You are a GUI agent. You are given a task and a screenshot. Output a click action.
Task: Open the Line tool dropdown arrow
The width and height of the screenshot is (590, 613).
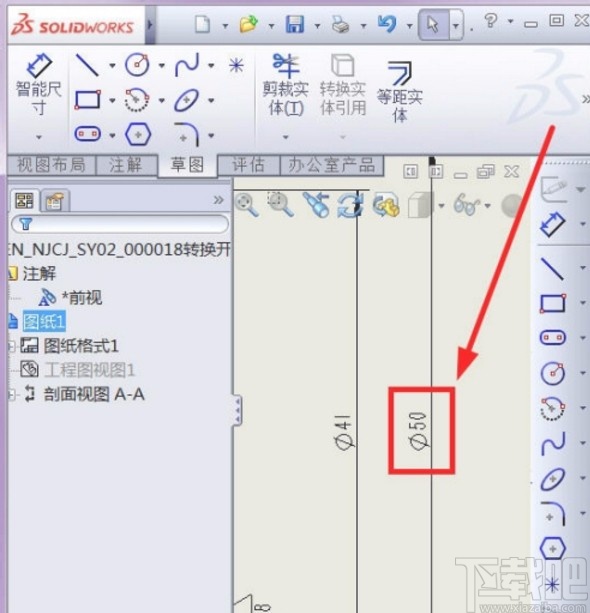click(112, 65)
